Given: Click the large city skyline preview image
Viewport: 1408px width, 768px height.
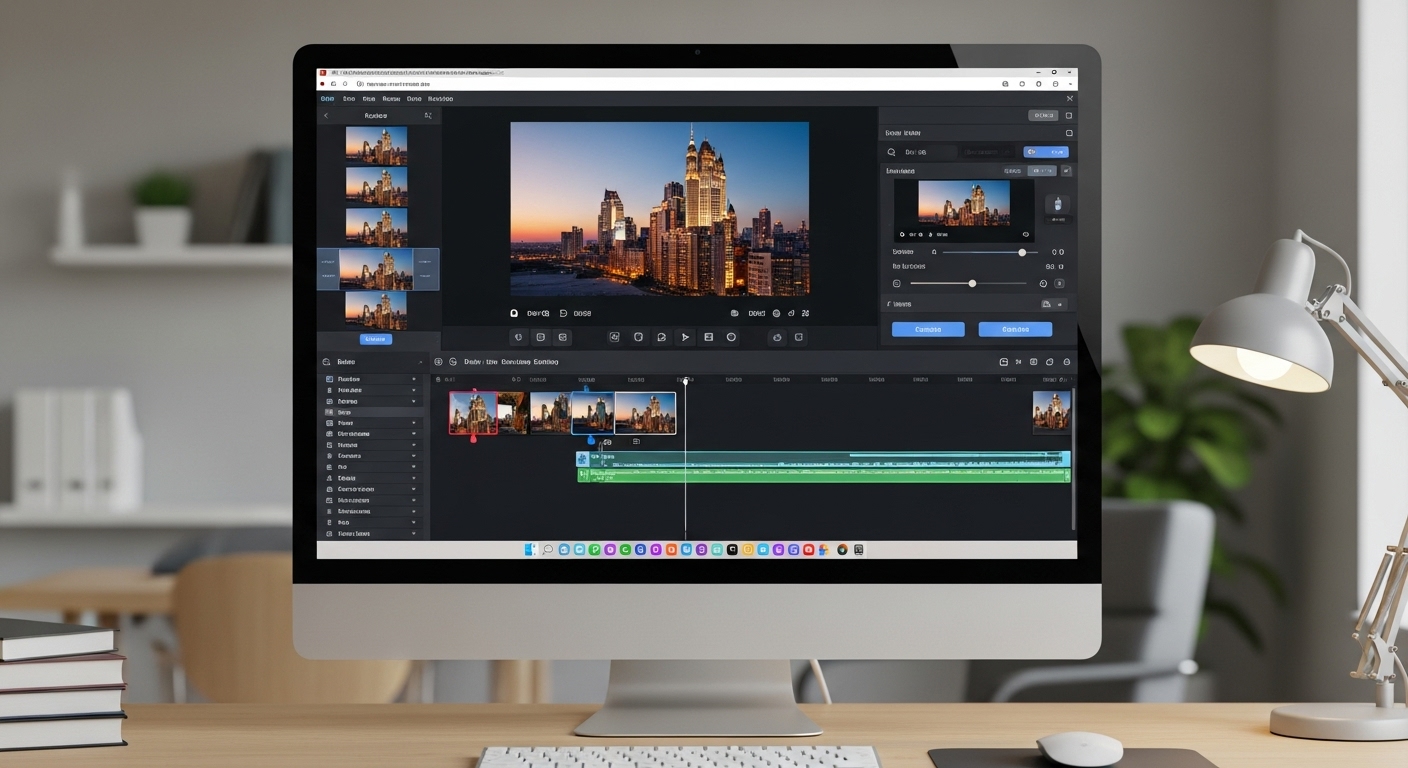Looking at the screenshot, I should click(659, 208).
